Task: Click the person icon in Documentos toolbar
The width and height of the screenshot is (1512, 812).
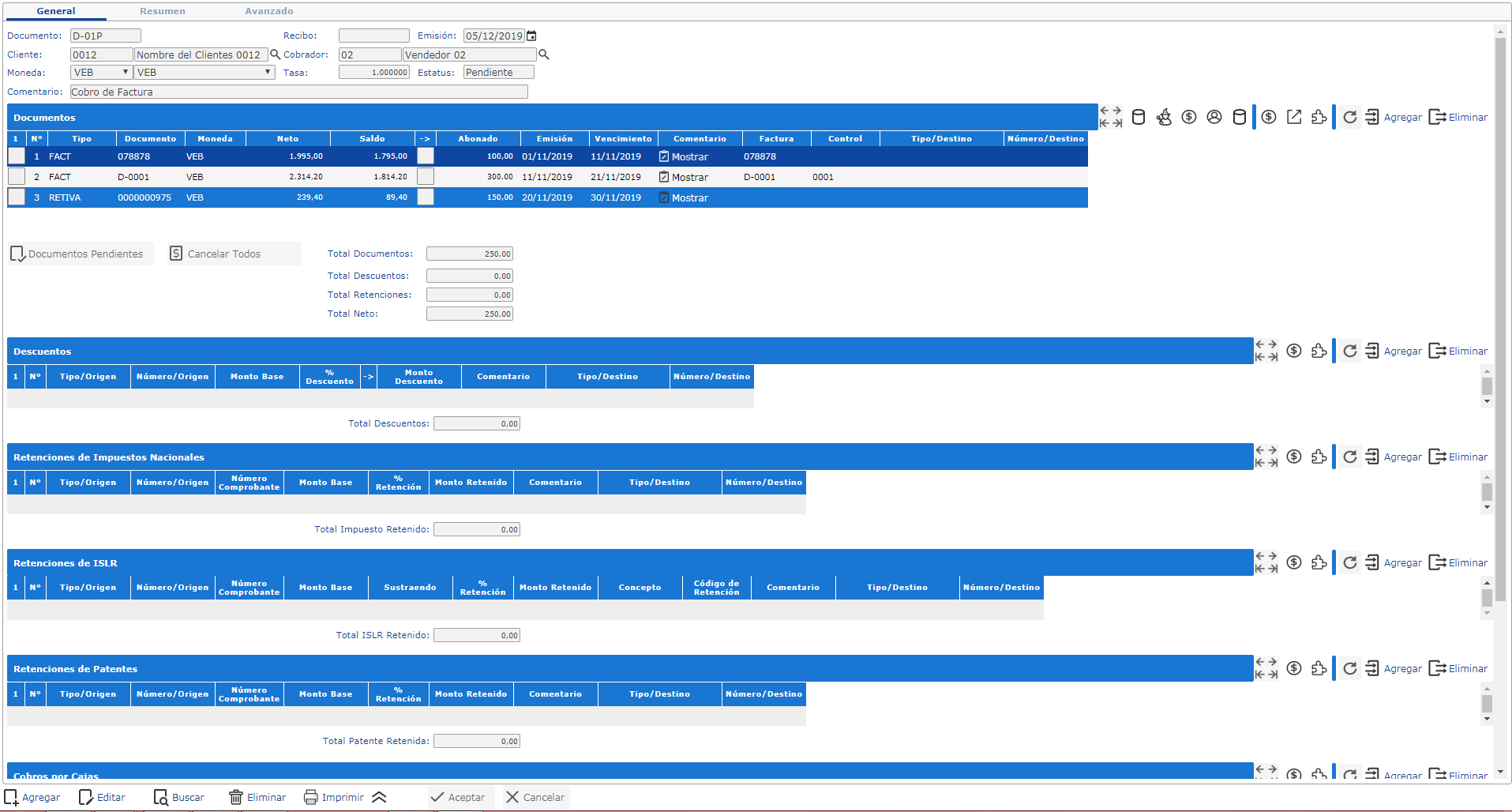Action: 1214,117
